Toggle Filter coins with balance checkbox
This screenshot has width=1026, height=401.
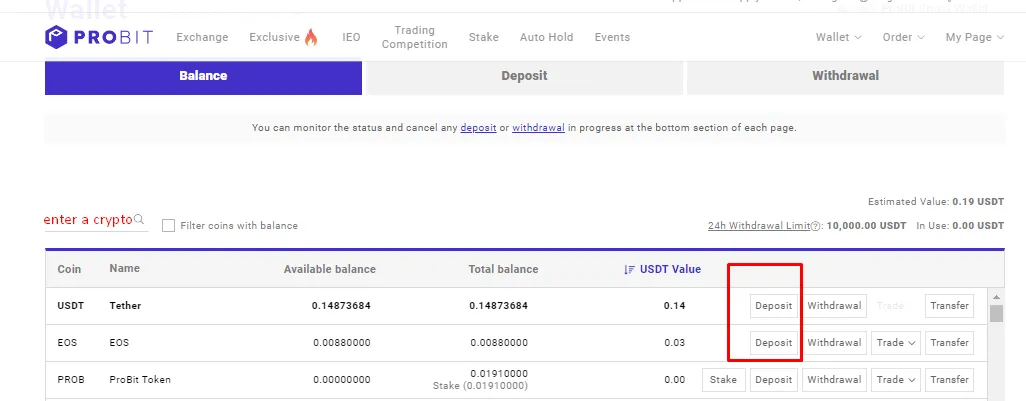(x=168, y=226)
